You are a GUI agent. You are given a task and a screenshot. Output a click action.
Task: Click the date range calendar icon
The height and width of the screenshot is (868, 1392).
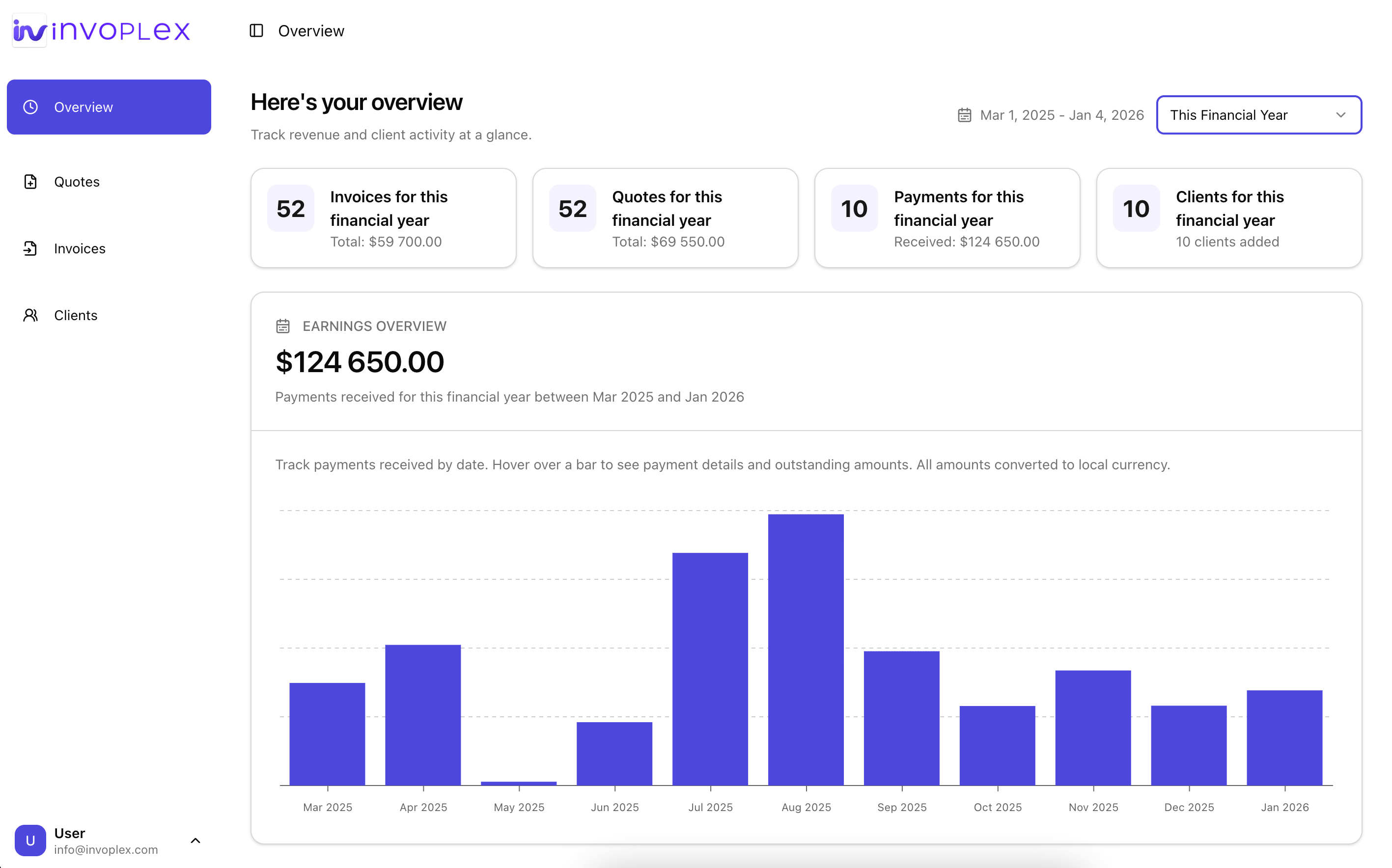click(x=964, y=115)
